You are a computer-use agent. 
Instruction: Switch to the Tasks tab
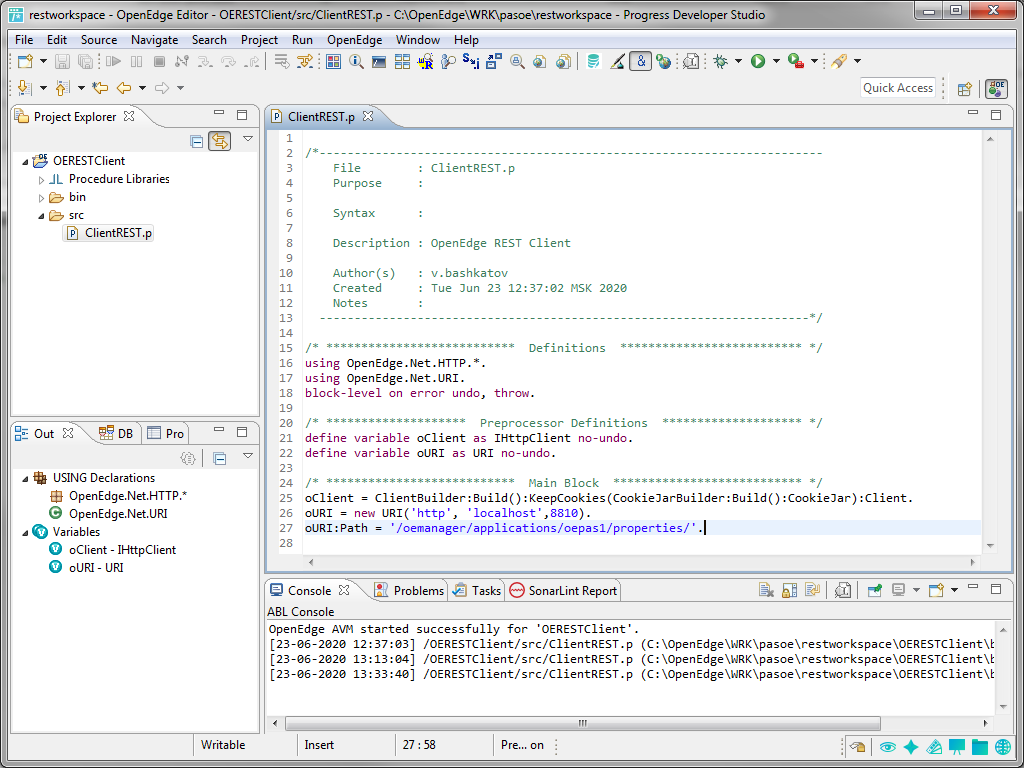coord(477,590)
